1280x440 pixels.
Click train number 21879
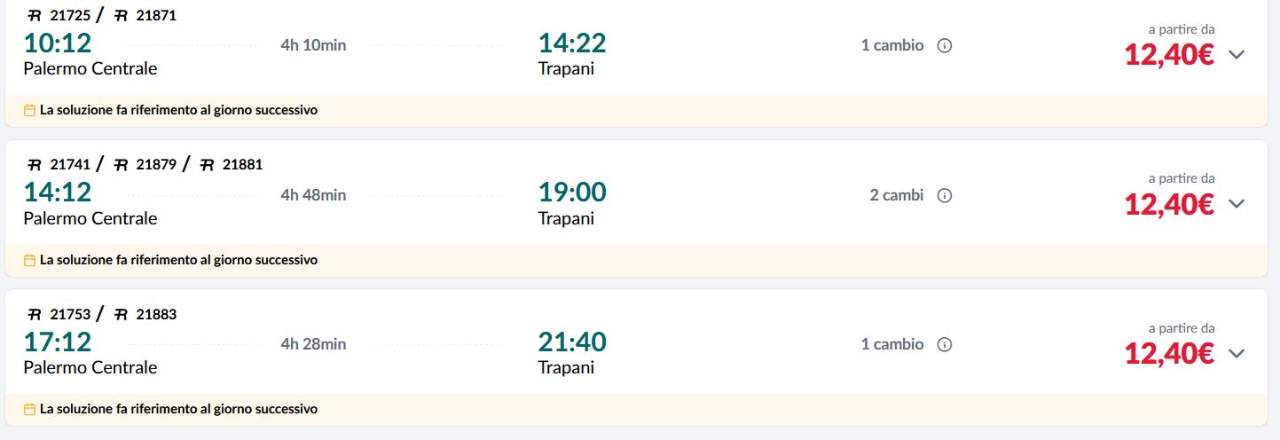[156, 165]
